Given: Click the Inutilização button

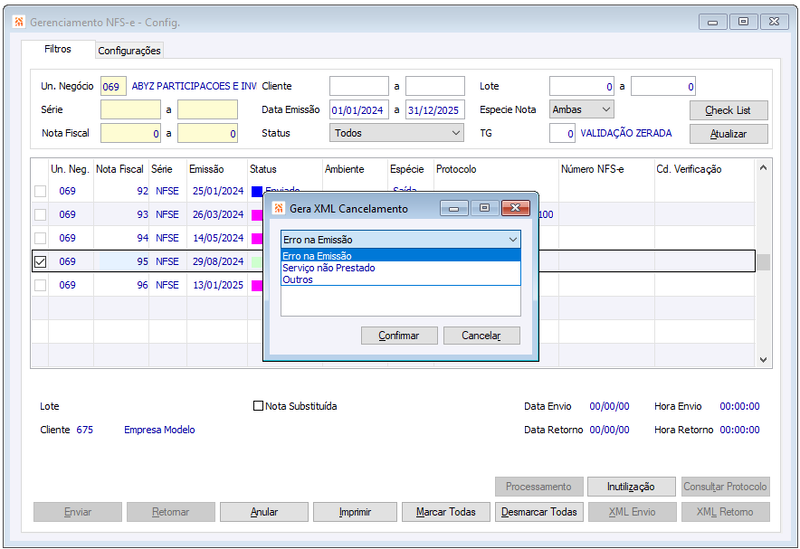Looking at the screenshot, I should 631,487.
